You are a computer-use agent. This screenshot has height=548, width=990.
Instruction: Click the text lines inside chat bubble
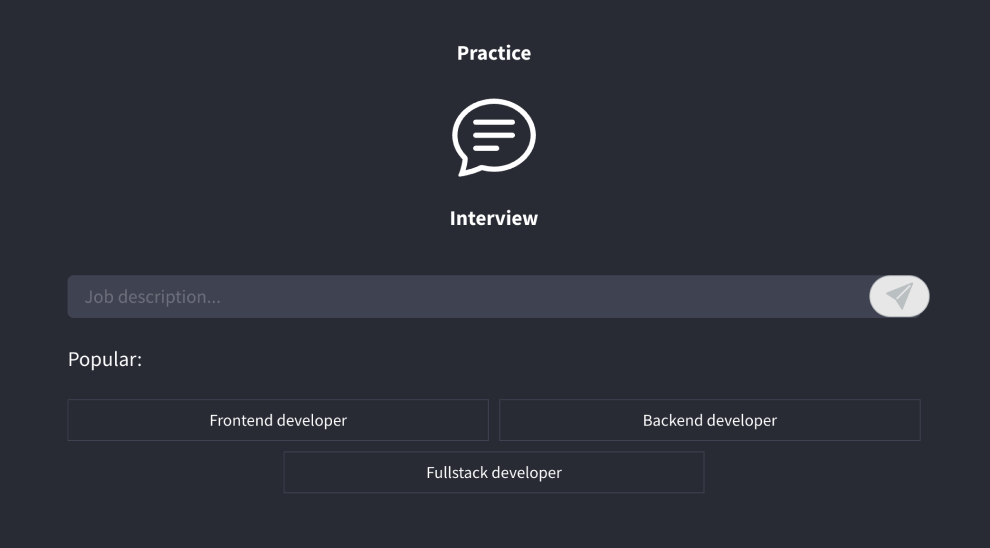(x=493, y=134)
